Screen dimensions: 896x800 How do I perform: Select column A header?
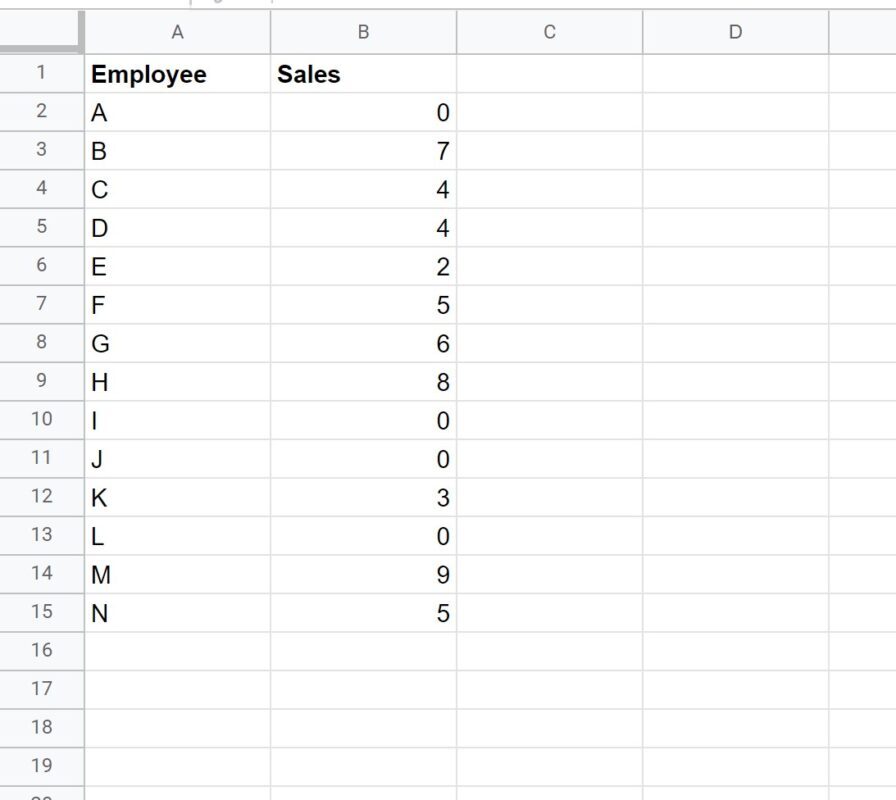point(178,32)
